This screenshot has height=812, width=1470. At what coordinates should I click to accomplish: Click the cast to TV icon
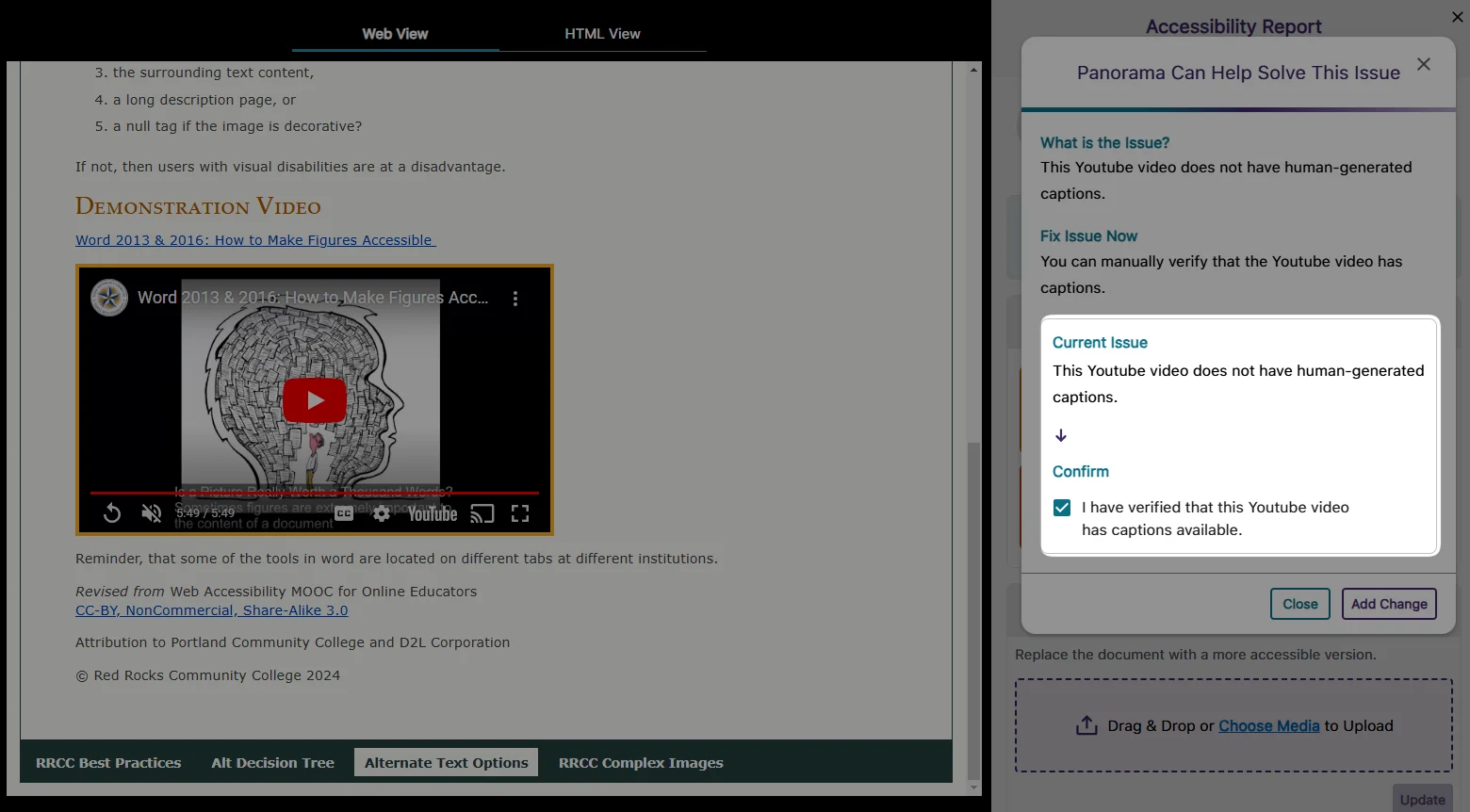tap(482, 513)
